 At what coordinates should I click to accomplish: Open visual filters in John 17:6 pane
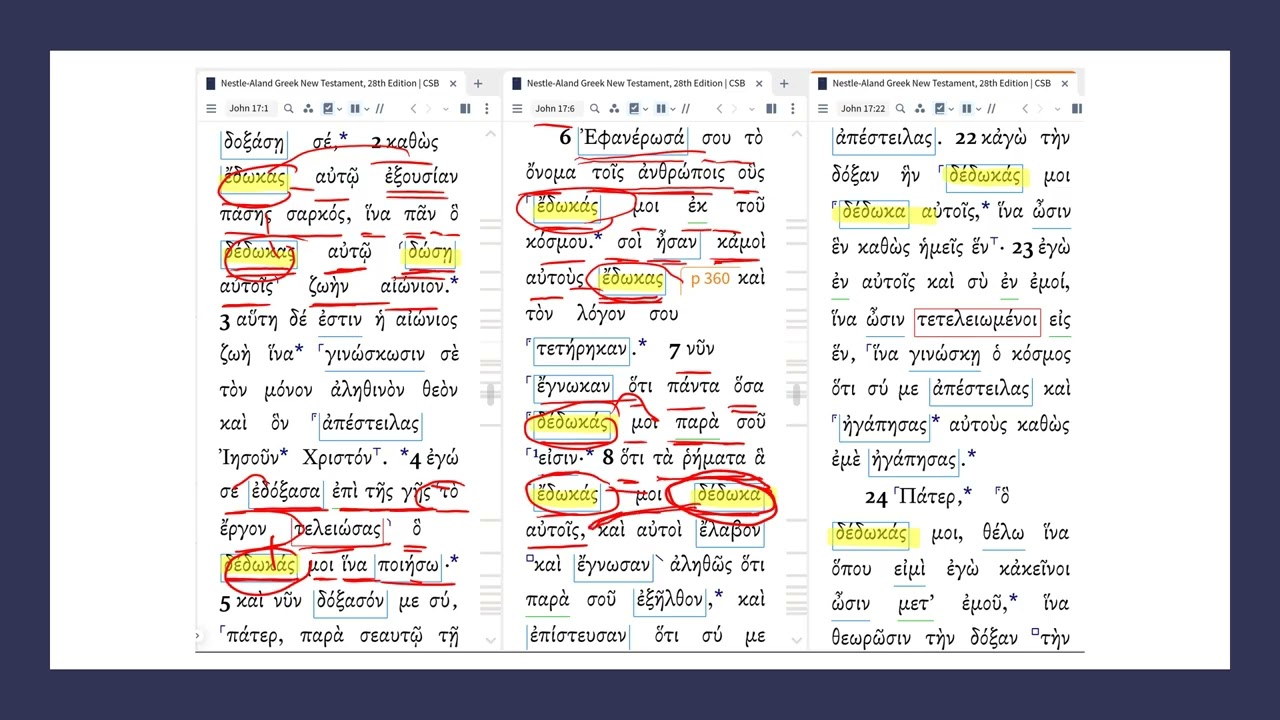(x=614, y=108)
